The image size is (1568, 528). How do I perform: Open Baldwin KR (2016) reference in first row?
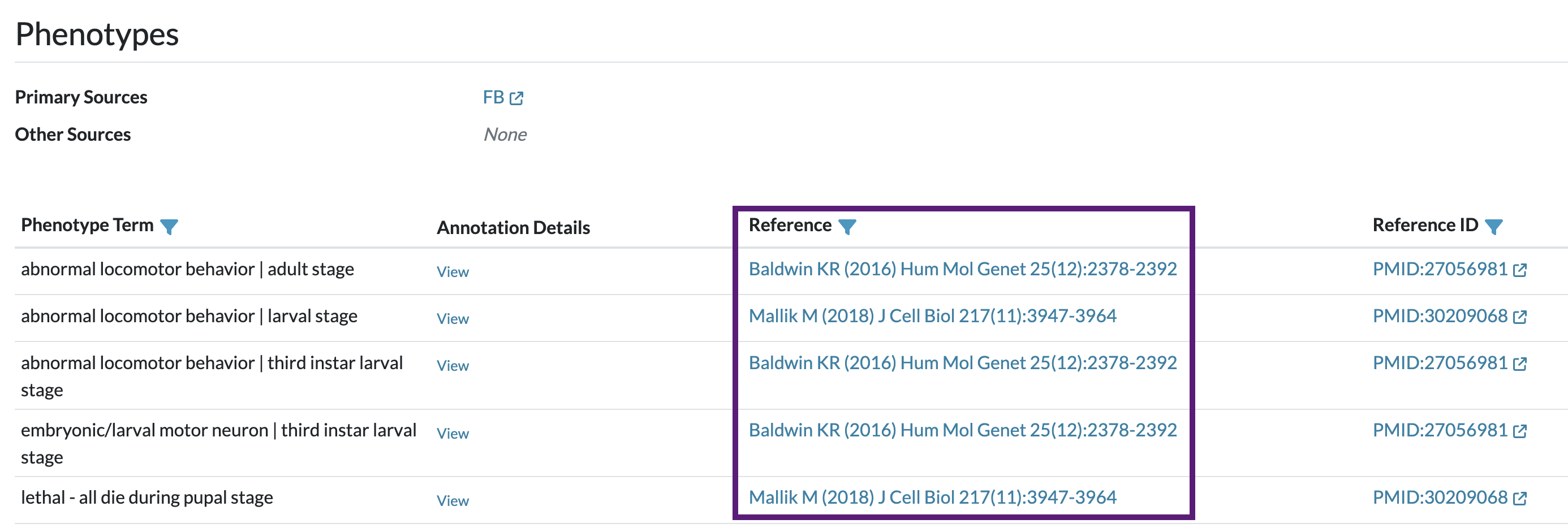coord(962,269)
